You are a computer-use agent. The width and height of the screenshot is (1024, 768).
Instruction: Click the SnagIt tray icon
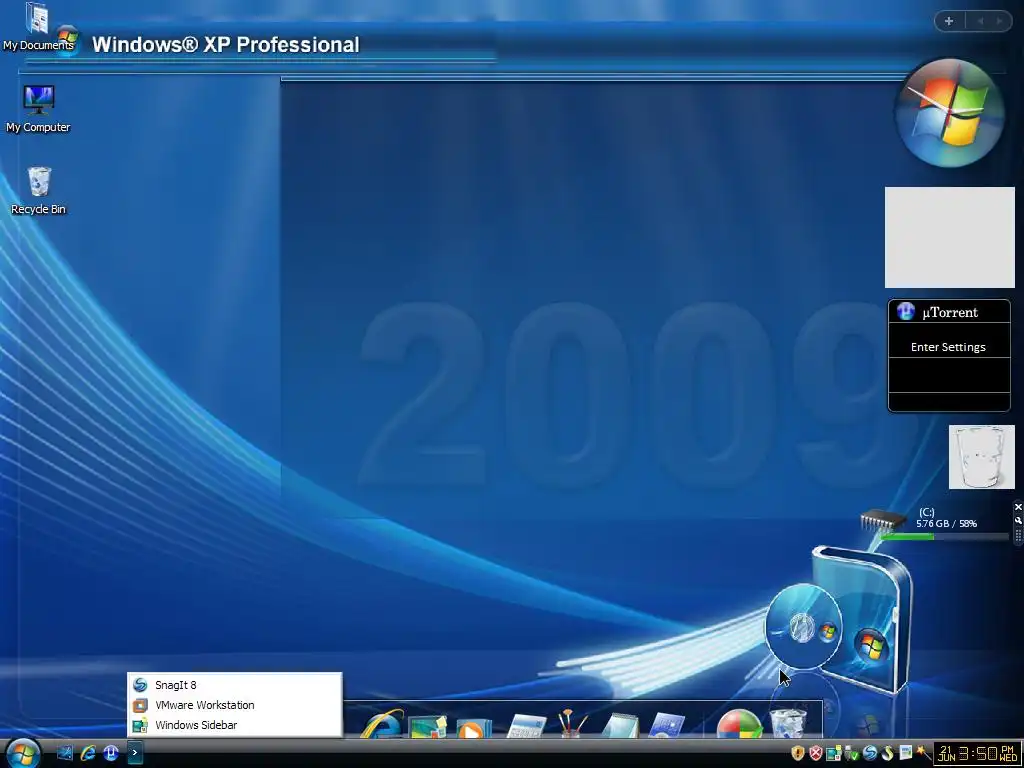[x=870, y=753]
